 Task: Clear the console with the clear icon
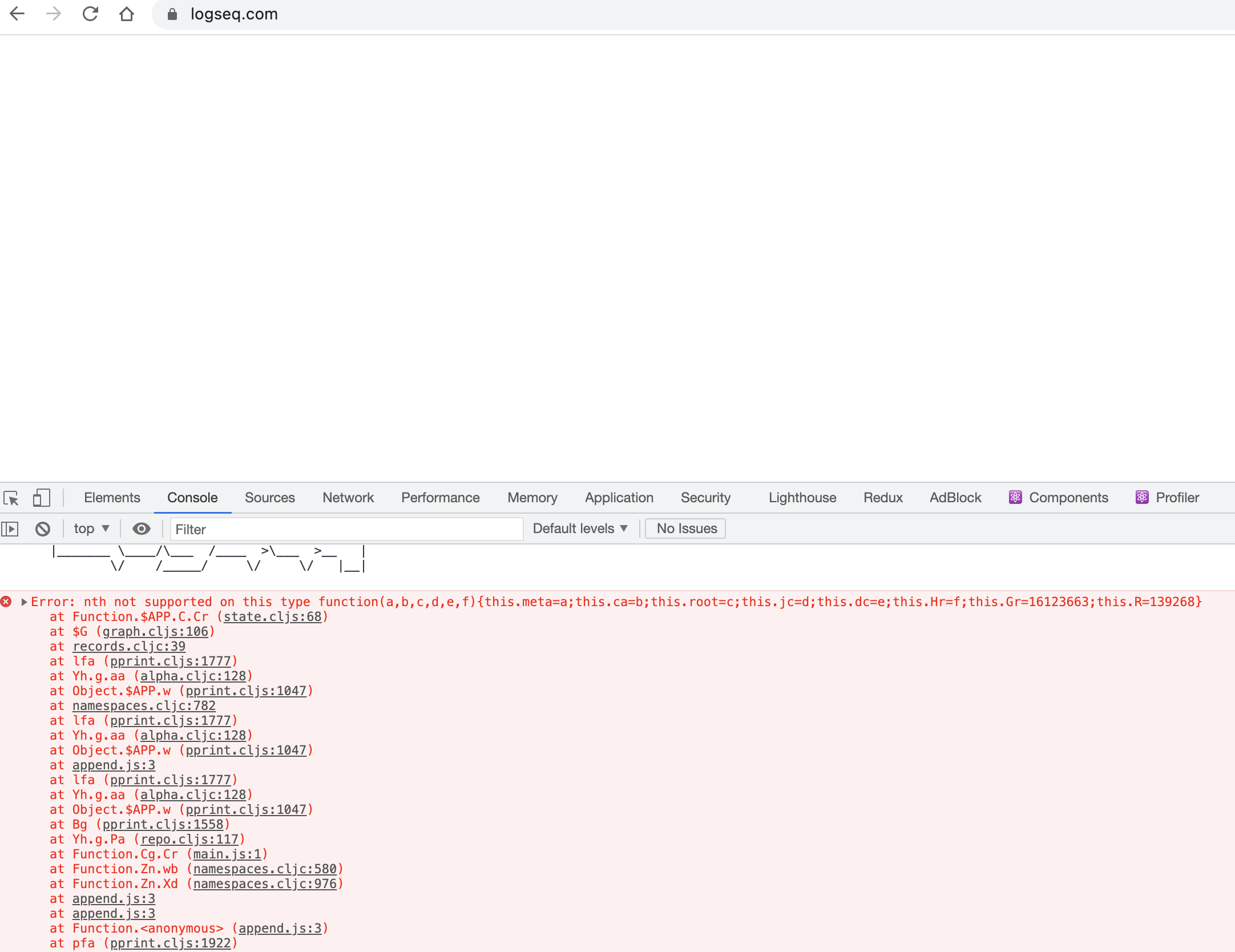coord(43,529)
